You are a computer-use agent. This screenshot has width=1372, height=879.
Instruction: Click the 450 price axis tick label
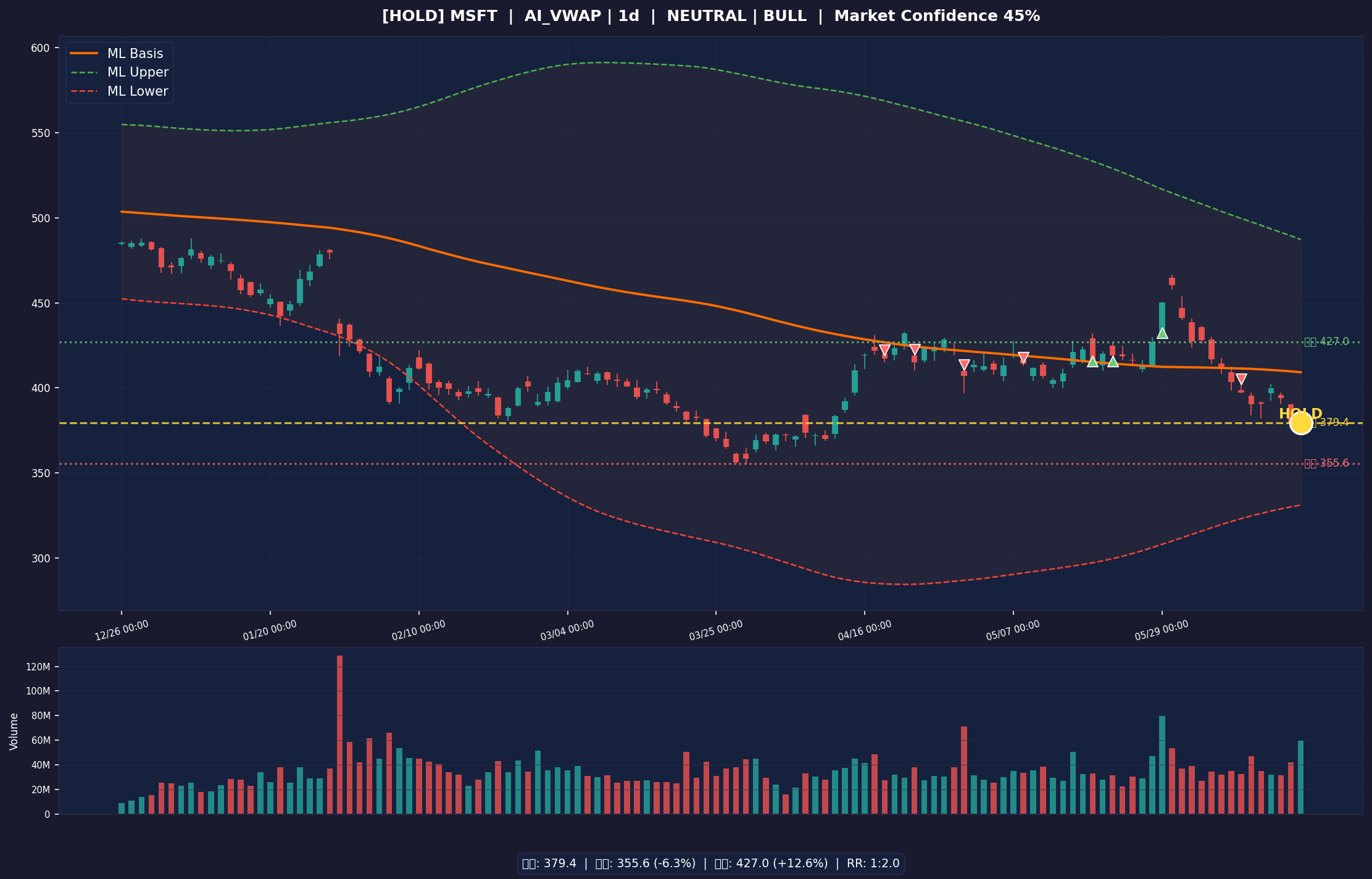click(40, 303)
